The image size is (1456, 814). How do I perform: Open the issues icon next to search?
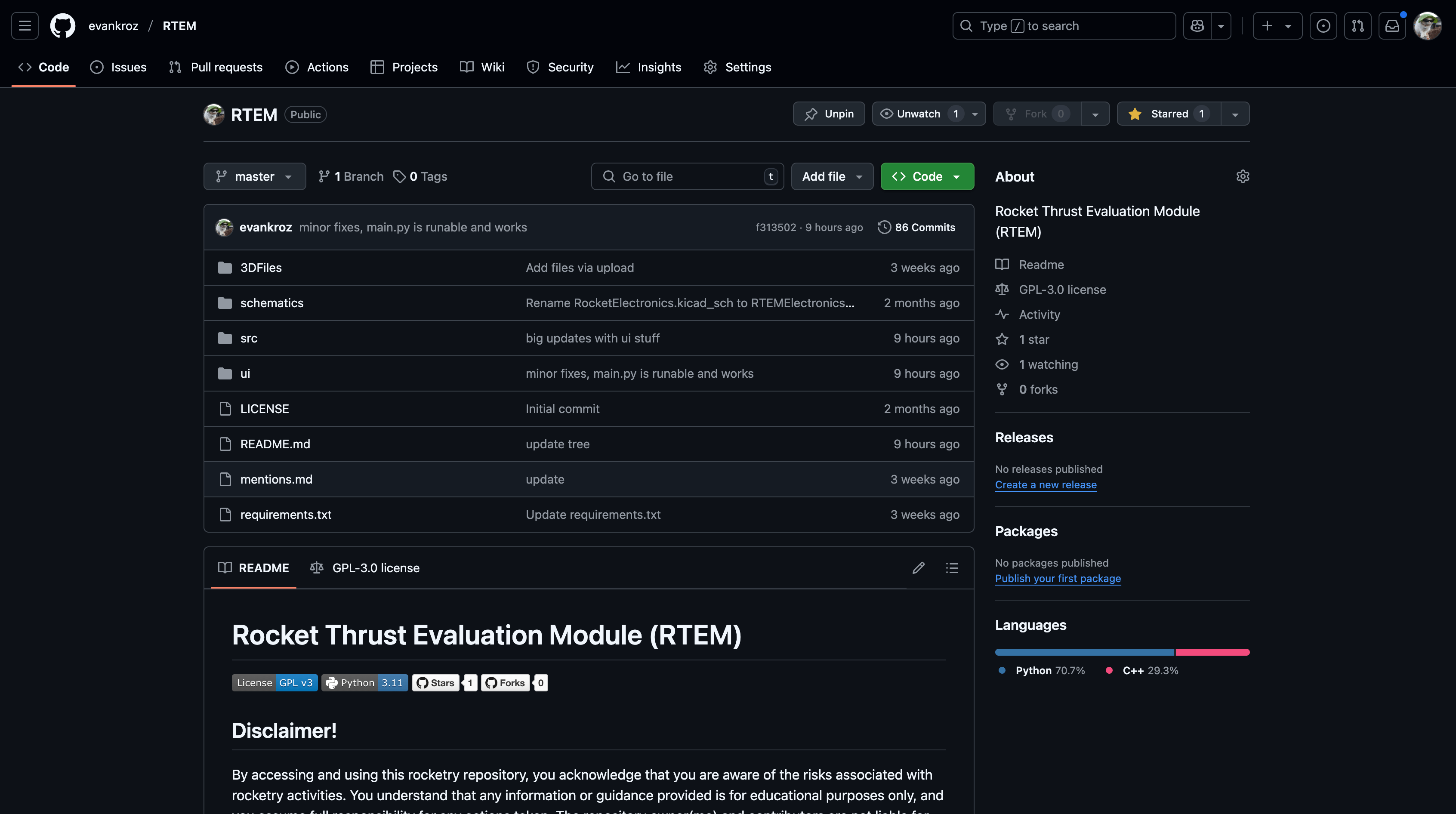click(x=1323, y=25)
